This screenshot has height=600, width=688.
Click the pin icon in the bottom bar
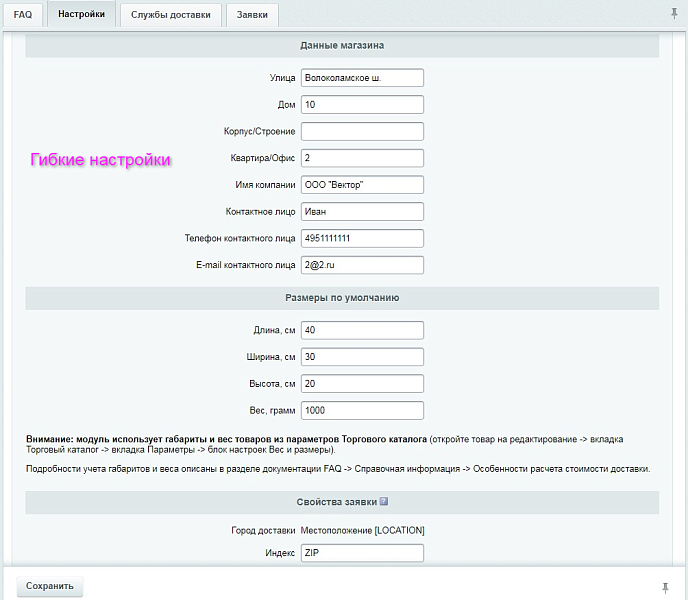[665, 587]
